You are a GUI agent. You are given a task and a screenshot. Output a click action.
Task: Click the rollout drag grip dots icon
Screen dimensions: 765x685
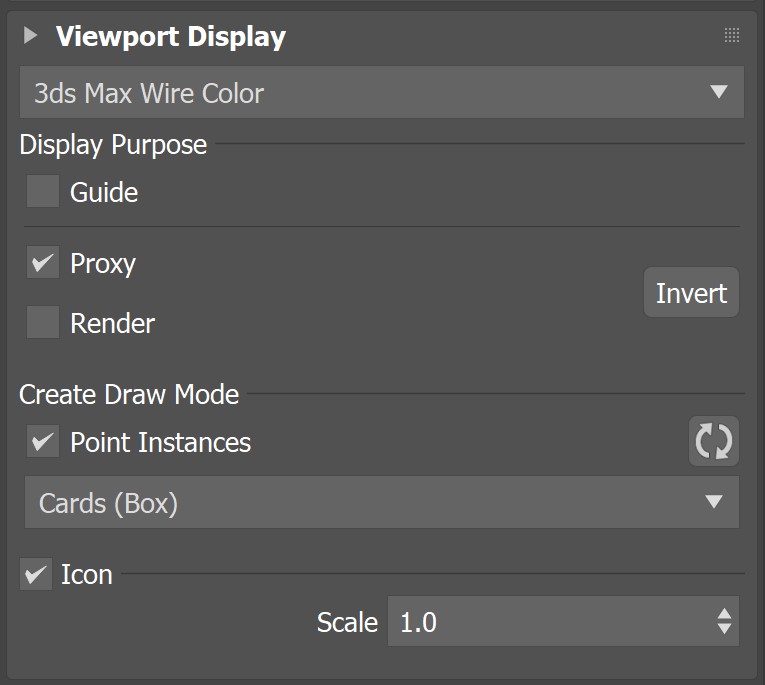click(731, 36)
